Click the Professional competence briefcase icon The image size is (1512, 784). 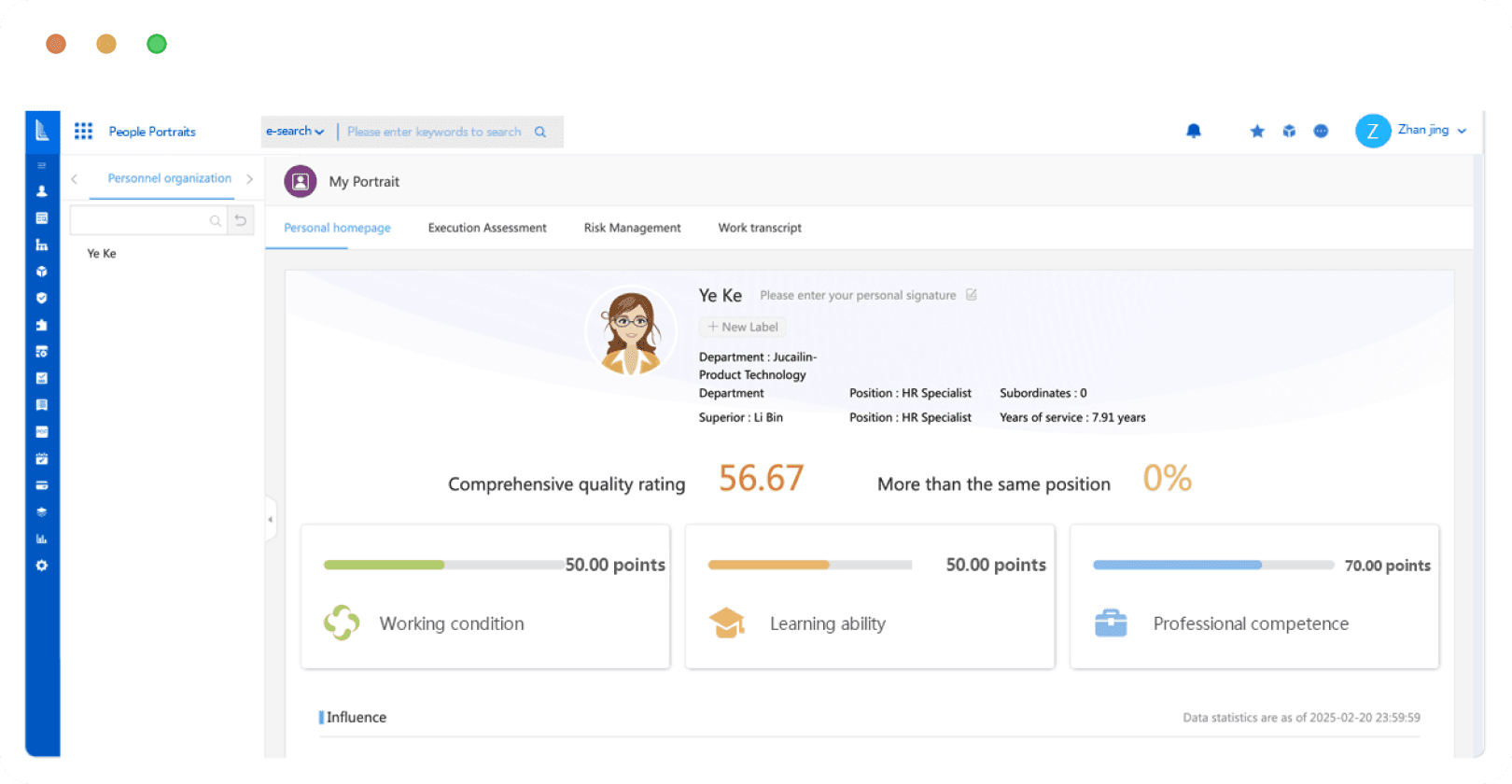(1111, 623)
